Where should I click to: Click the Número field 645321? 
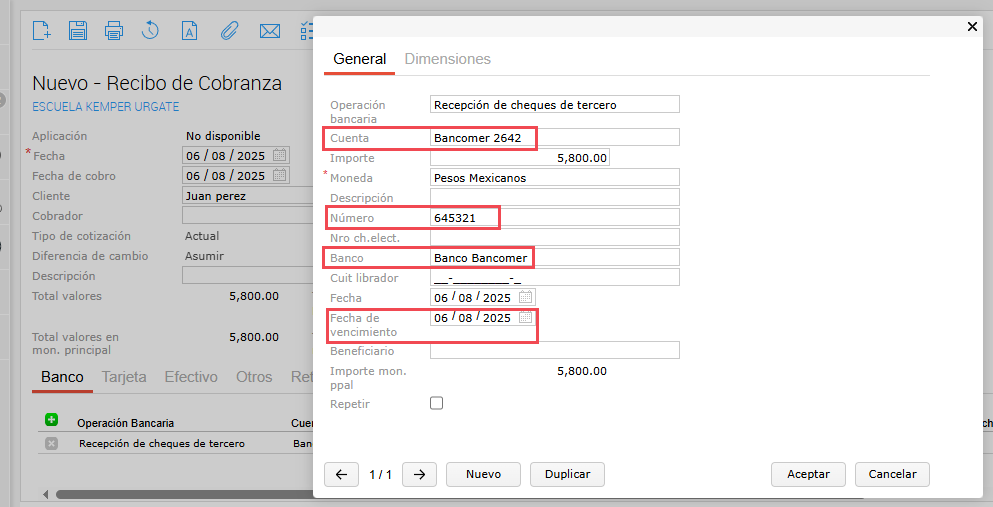(x=555, y=217)
